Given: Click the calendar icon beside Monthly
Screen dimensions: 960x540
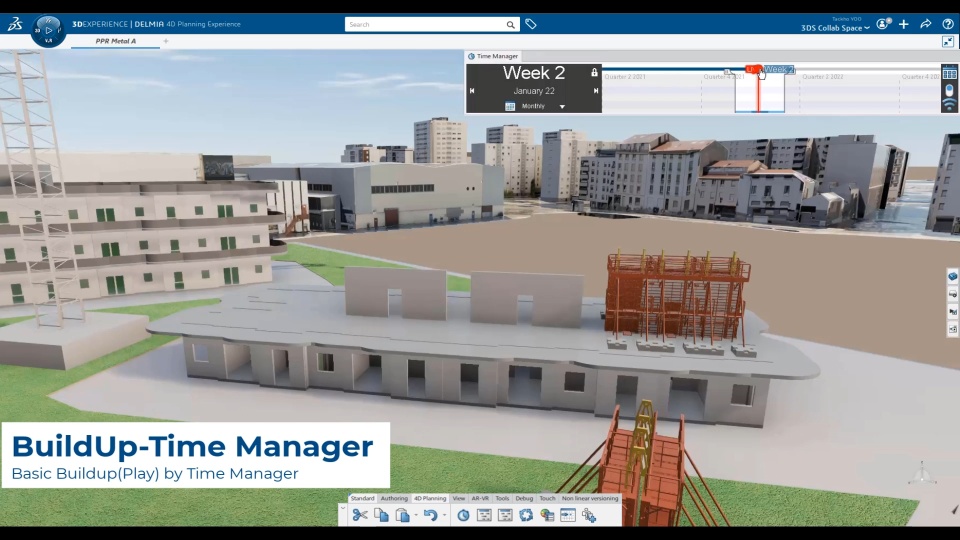Looking at the screenshot, I should (x=510, y=106).
